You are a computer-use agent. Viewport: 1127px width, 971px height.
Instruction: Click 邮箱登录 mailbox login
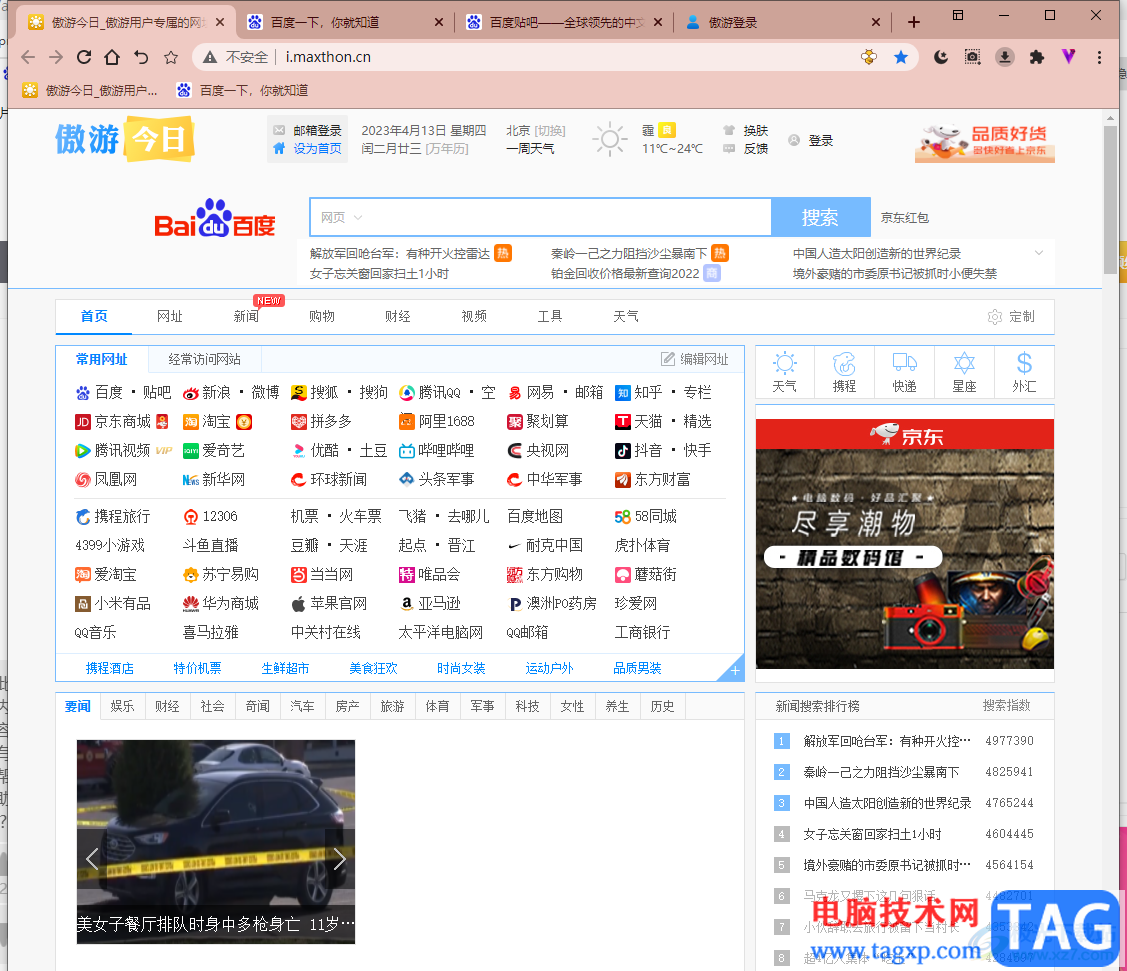click(x=317, y=131)
